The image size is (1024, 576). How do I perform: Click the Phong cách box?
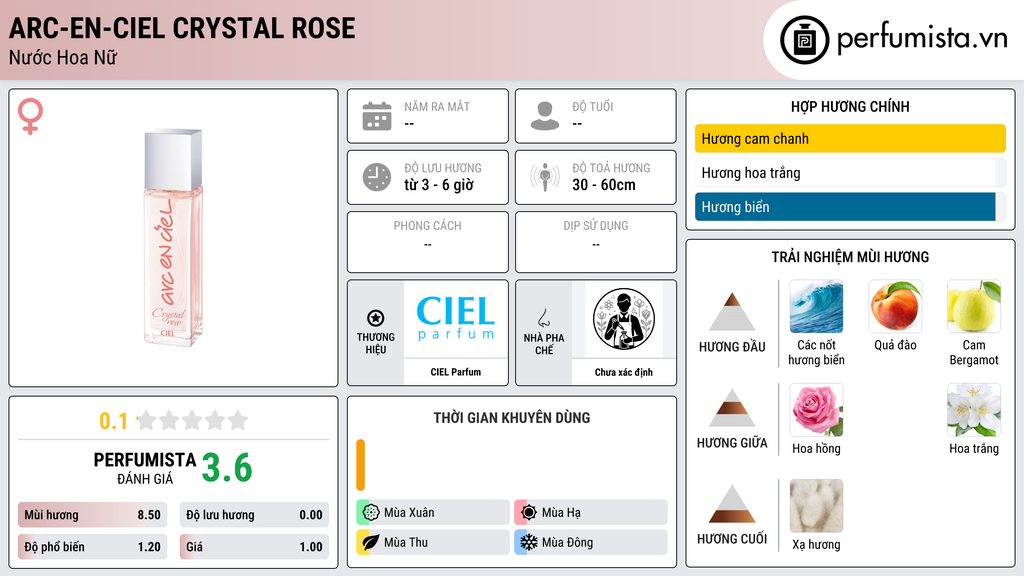point(428,242)
